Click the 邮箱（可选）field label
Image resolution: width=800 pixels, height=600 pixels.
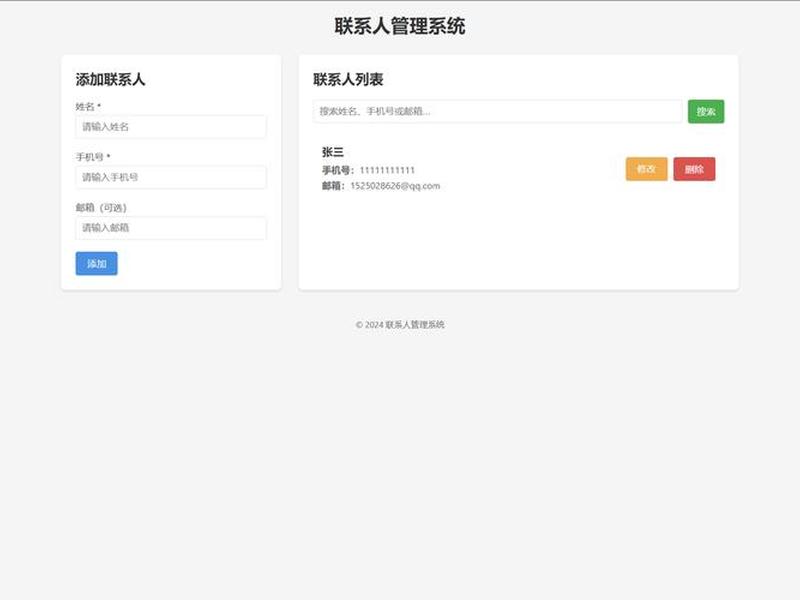pyautogui.click(x=101, y=207)
